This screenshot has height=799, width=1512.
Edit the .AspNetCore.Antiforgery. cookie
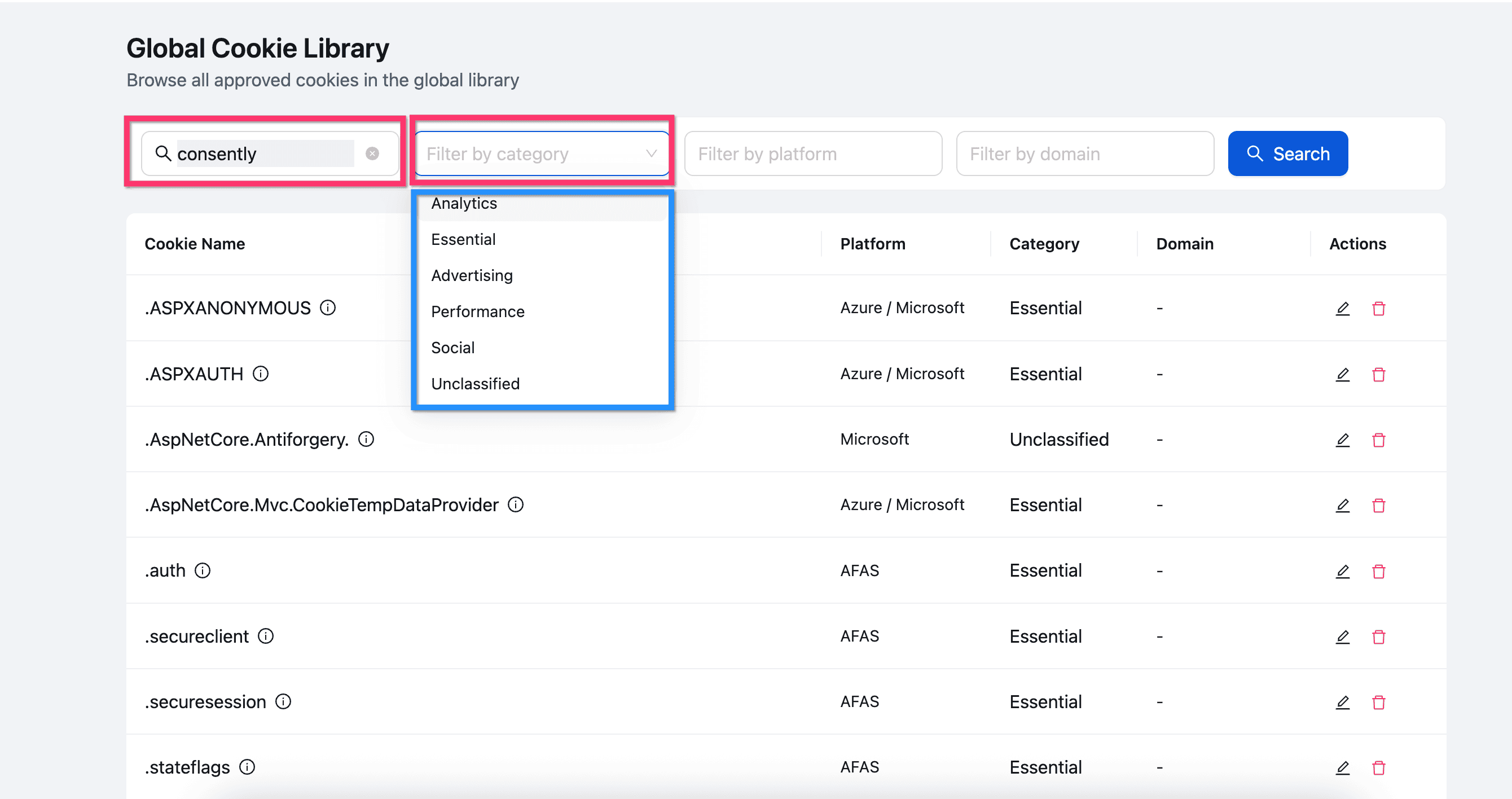tap(1342, 440)
